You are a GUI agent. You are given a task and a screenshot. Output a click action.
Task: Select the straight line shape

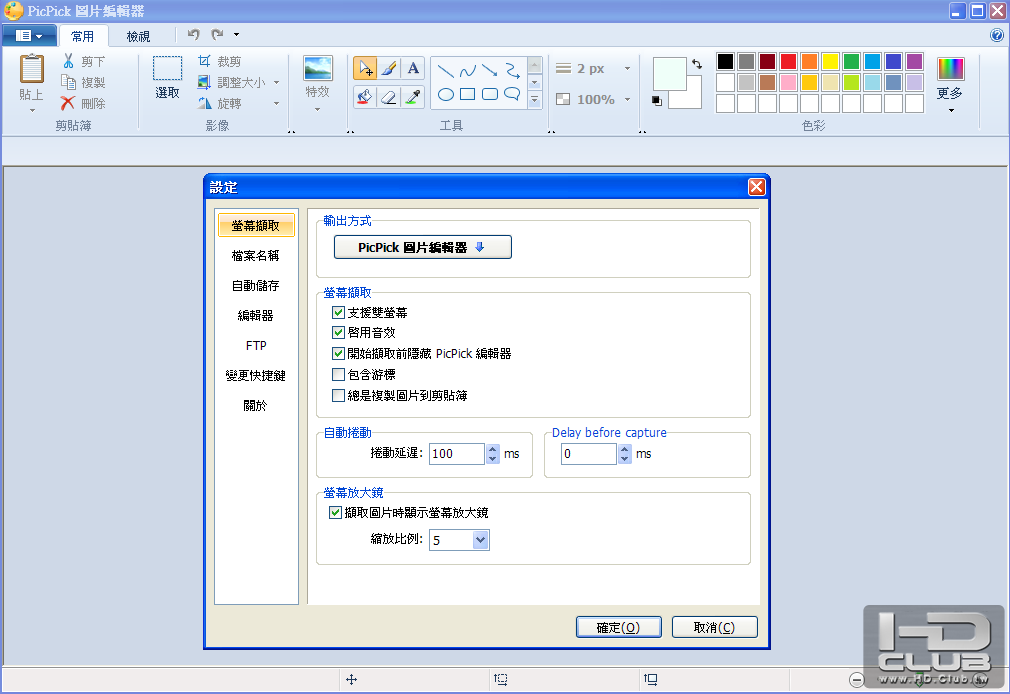[446, 70]
